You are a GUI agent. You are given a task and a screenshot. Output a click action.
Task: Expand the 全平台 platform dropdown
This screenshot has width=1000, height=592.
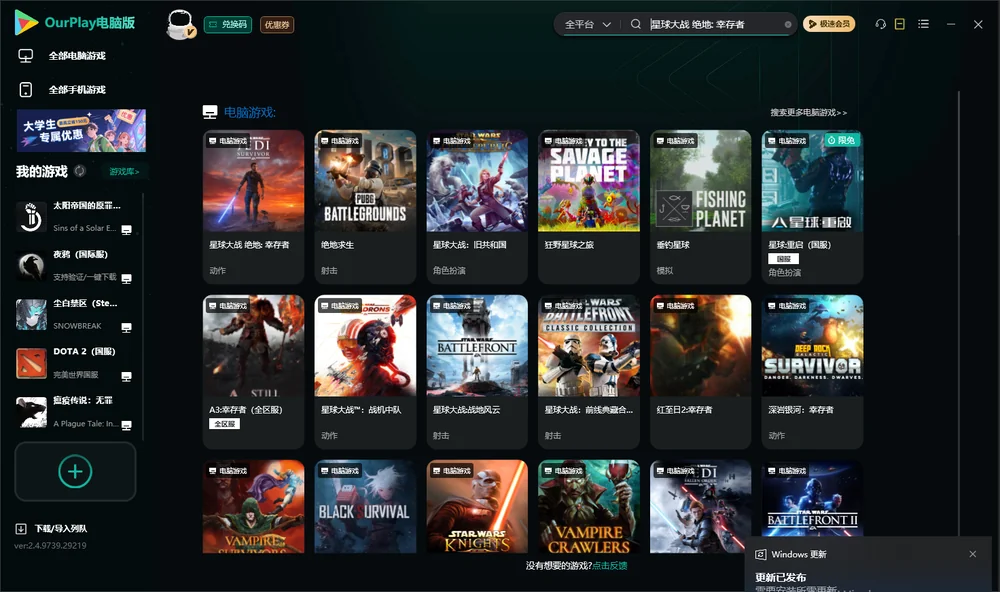[587, 24]
